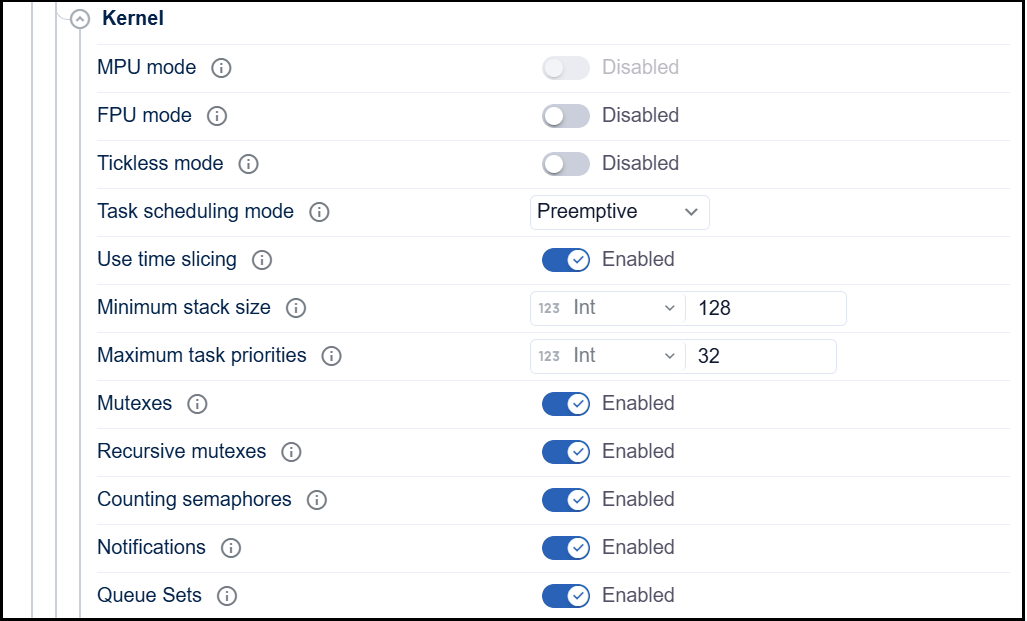Turn on Tickless mode switch
The width and height of the screenshot is (1027, 621).
tap(566, 164)
